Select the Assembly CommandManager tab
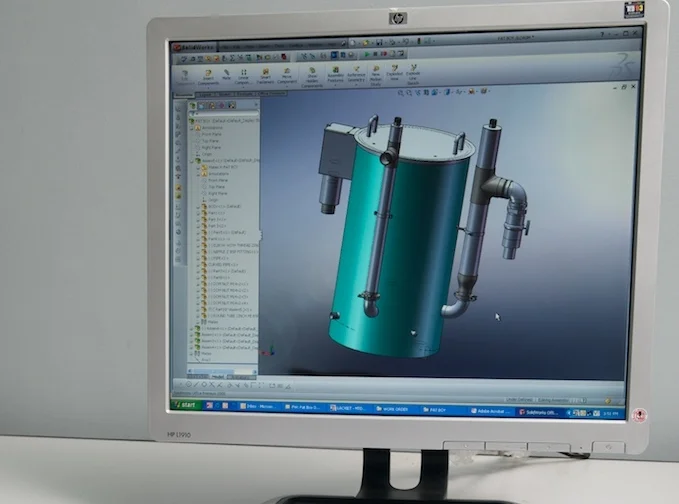Image resolution: width=679 pixels, height=504 pixels. pyautogui.click(x=184, y=95)
